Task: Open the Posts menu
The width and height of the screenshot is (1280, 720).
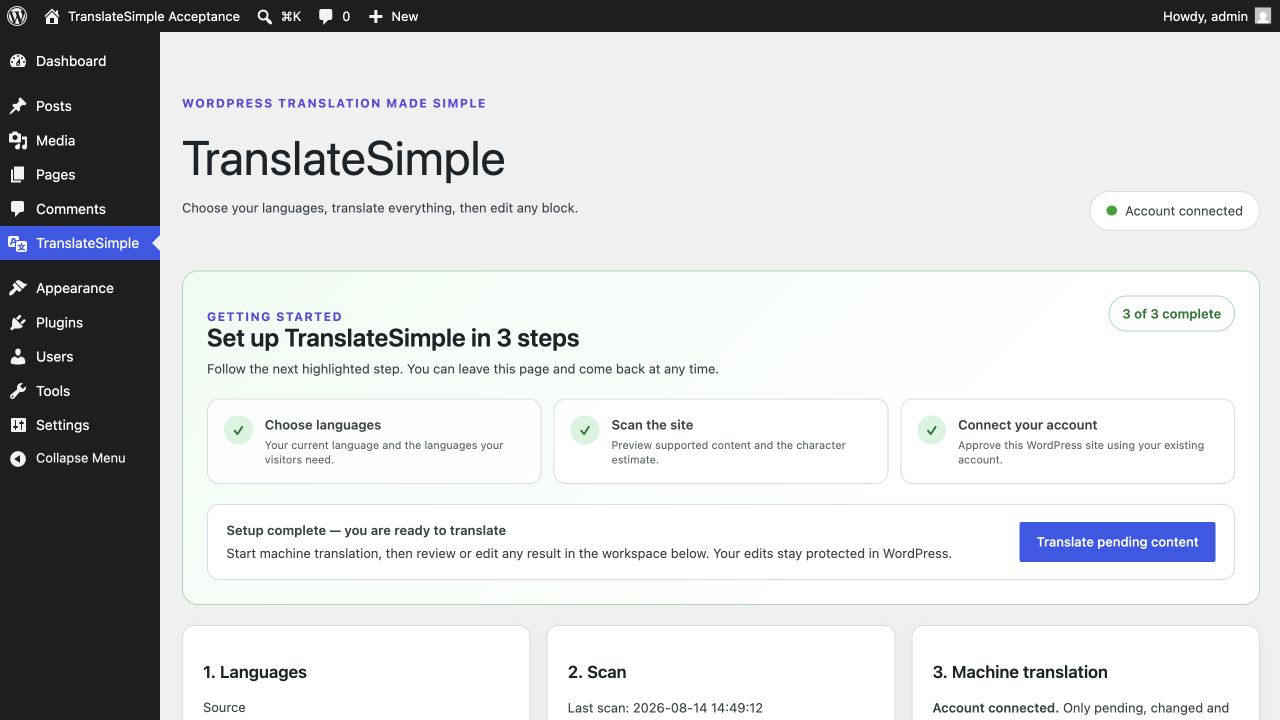Action: point(80,106)
